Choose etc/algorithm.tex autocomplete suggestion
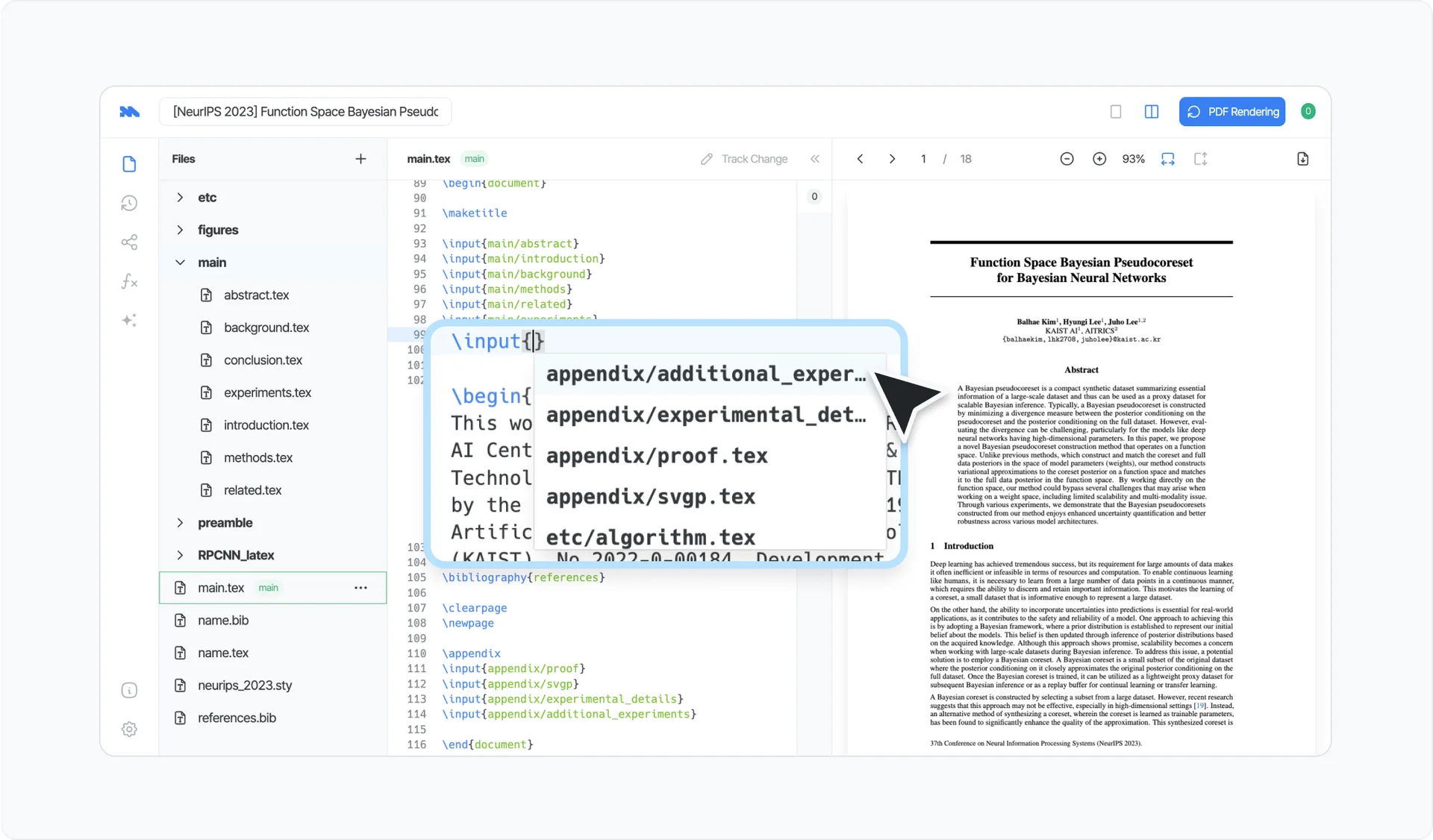1433x840 pixels. point(651,537)
